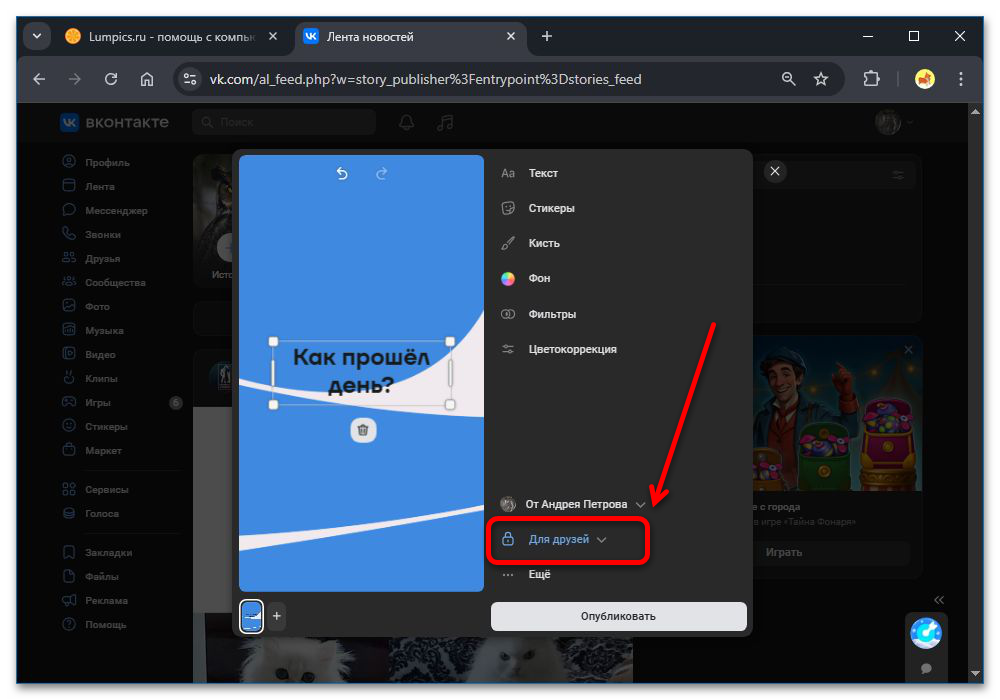Expand the 'Для друзей' privacy dropdown
The image size is (1000, 700).
point(566,540)
